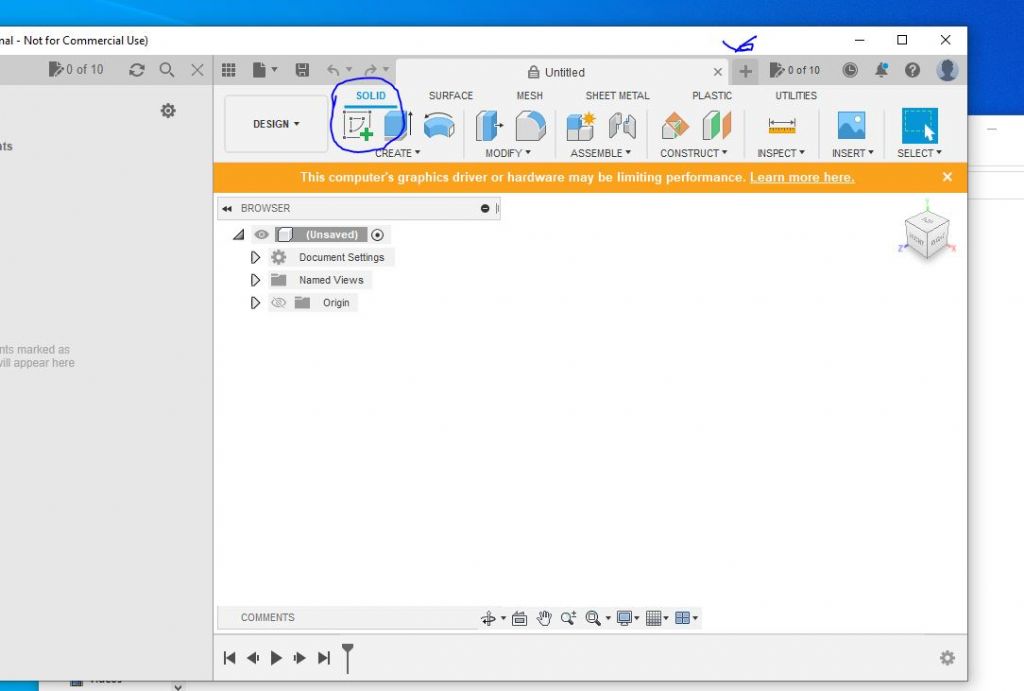Switch to the PLASTIC tab
Screen dimensions: 1024x691
[x=712, y=95]
